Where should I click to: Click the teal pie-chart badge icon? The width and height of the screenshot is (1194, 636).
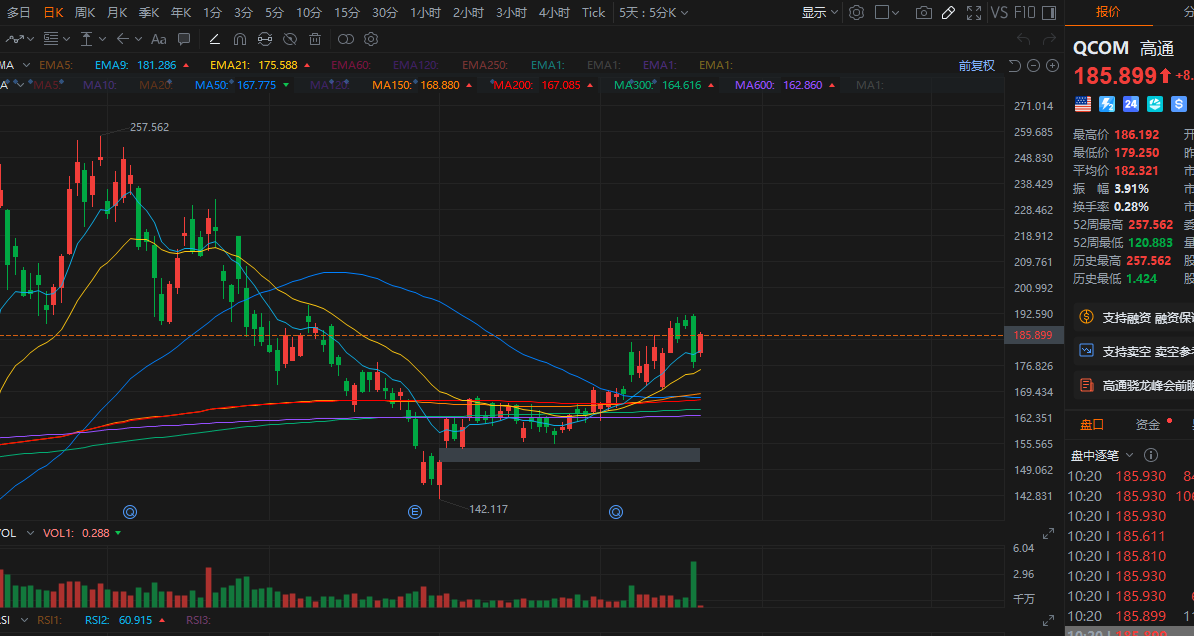1155,104
